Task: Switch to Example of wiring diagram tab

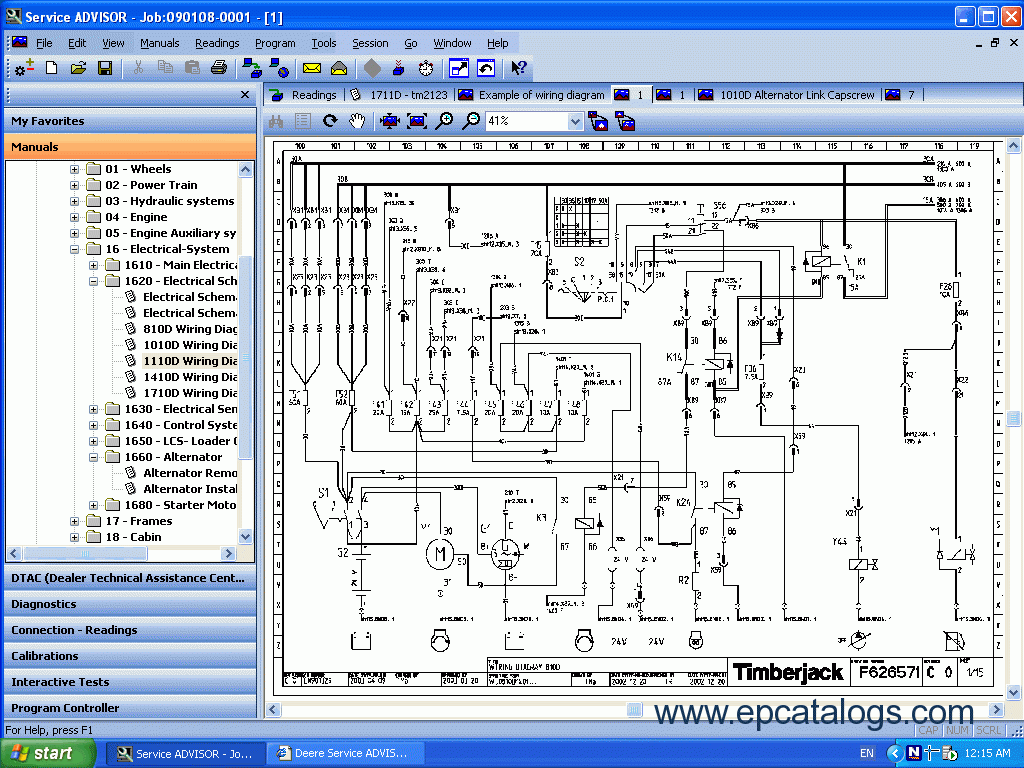Action: tap(532, 95)
